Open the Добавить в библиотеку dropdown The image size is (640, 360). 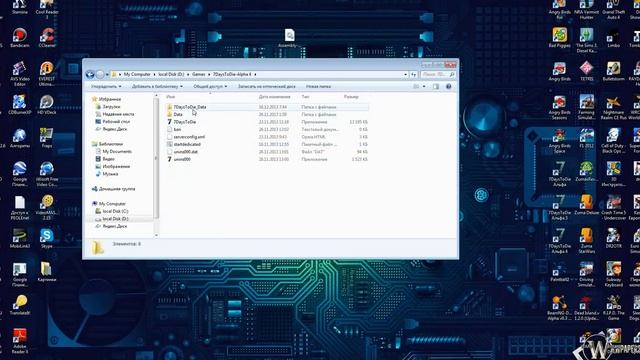(x=157, y=87)
